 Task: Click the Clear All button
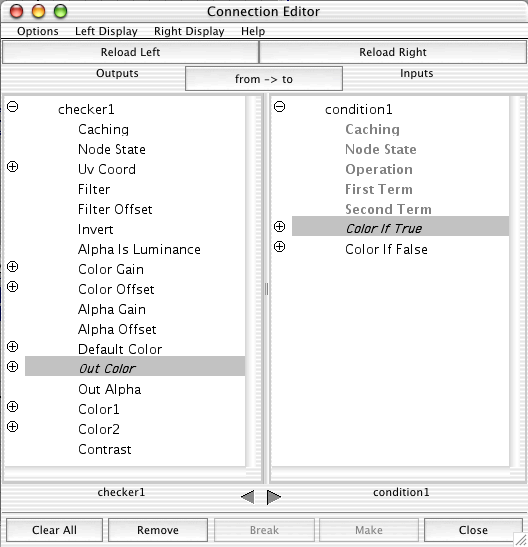[54, 530]
